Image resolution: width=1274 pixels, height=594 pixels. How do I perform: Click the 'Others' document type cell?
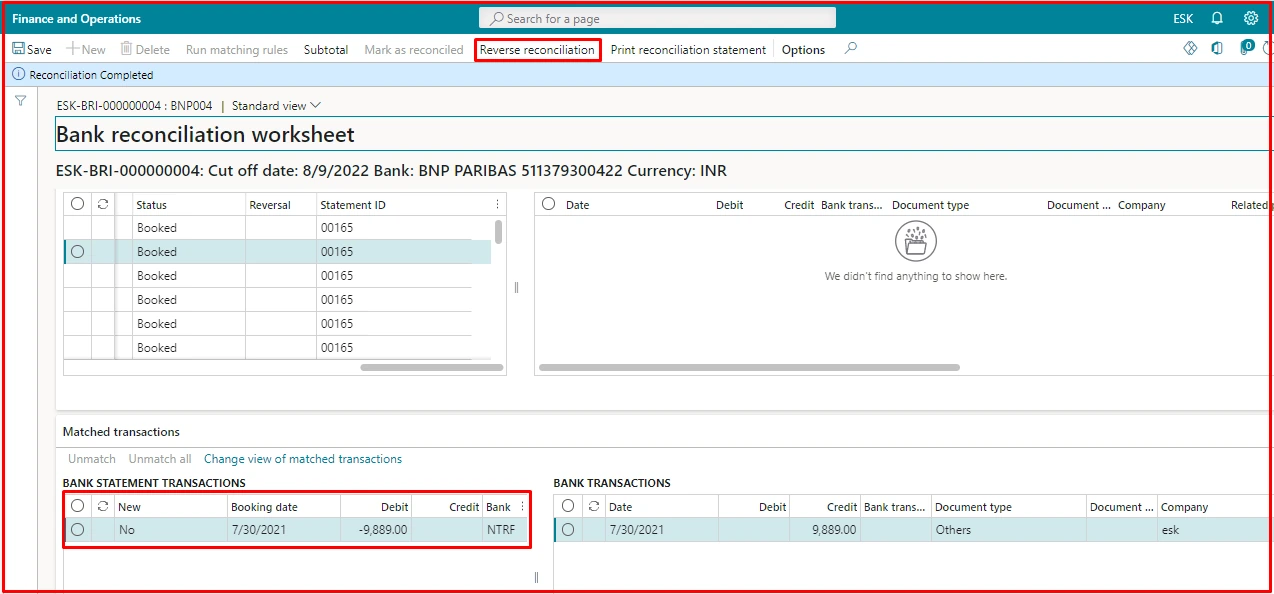pos(1009,530)
